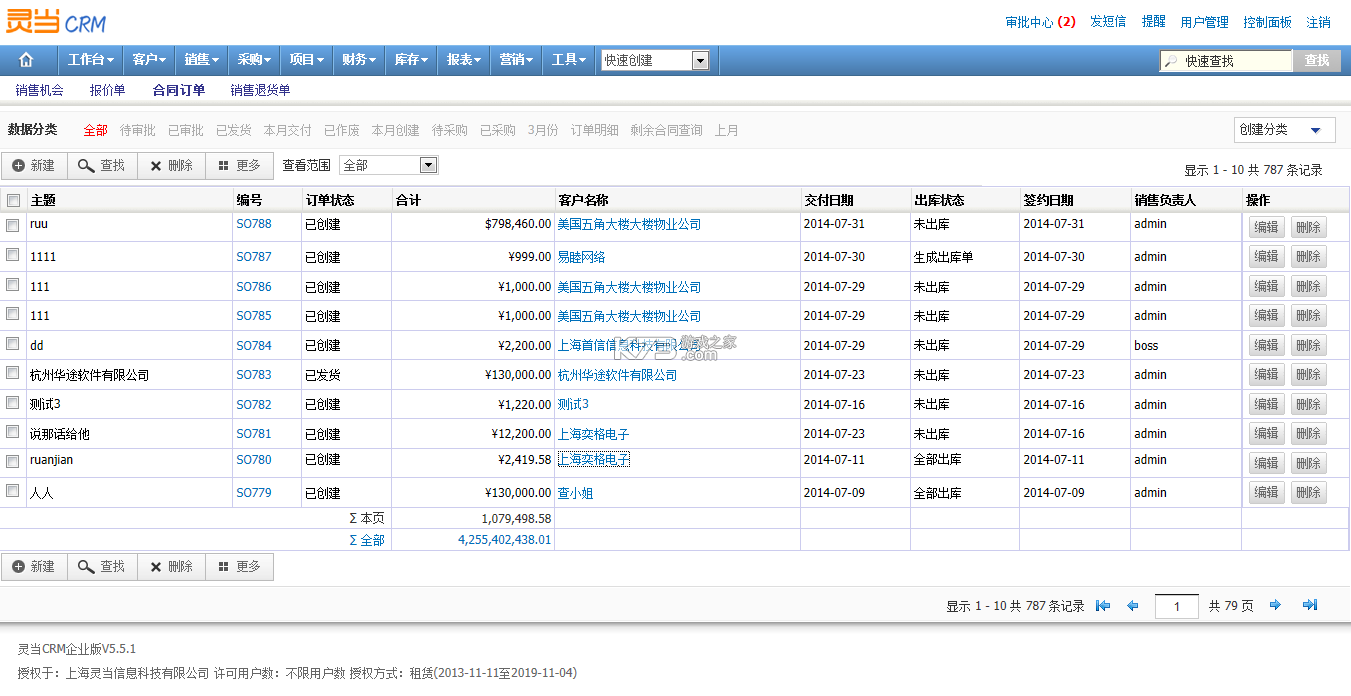Open the 采购 dropdown menu

[x=254, y=60]
